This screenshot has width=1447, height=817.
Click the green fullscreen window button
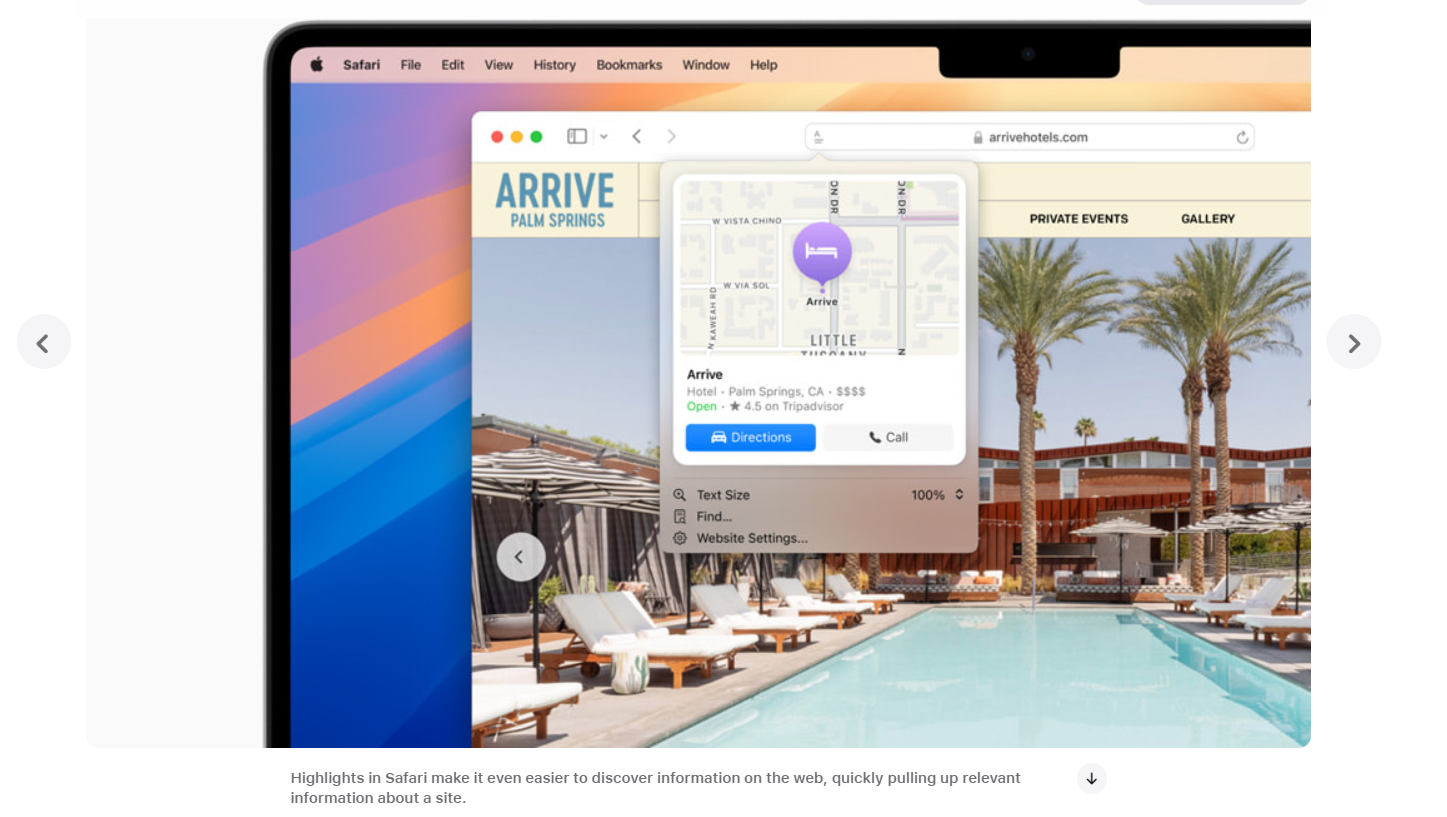536,137
